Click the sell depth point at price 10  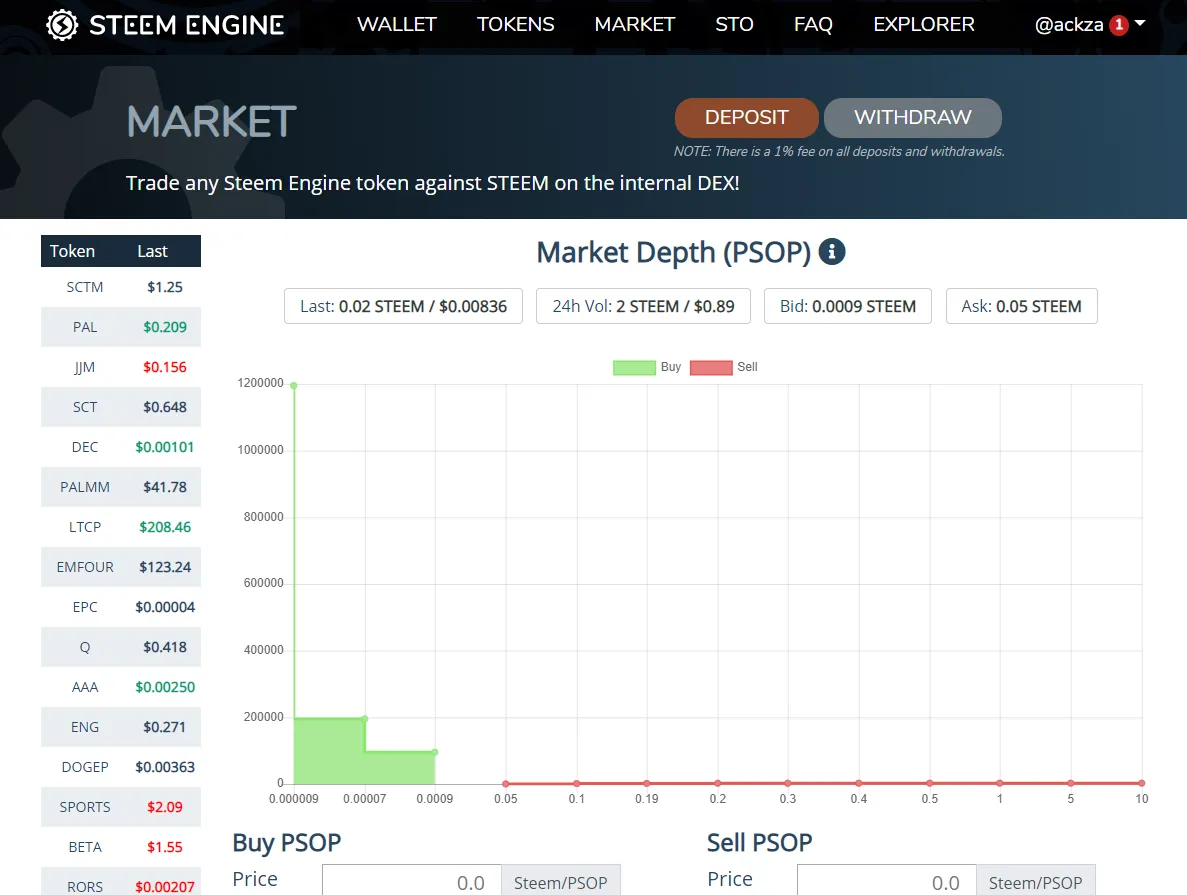pyautogui.click(x=1142, y=783)
